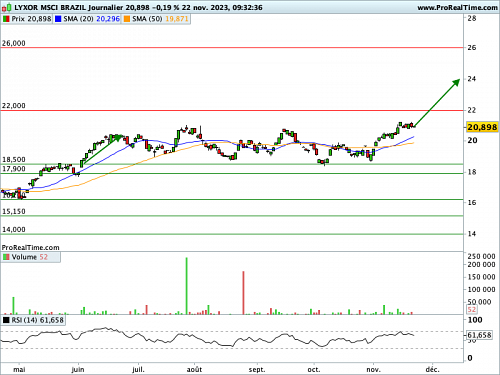
Task: Select the orange SMA (50) color swatch
Action: [127, 19]
